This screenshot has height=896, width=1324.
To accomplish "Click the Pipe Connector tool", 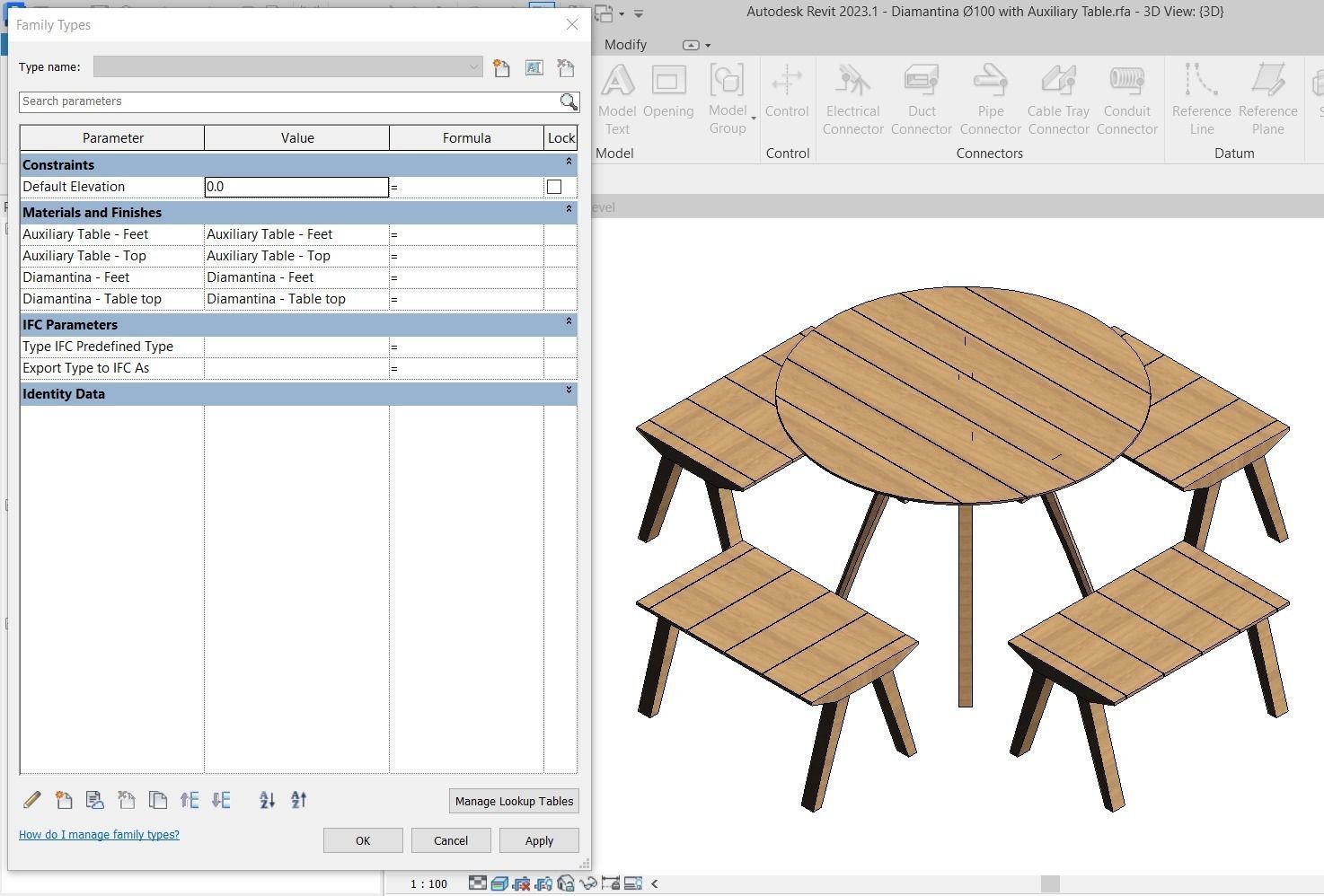I will click(x=991, y=100).
